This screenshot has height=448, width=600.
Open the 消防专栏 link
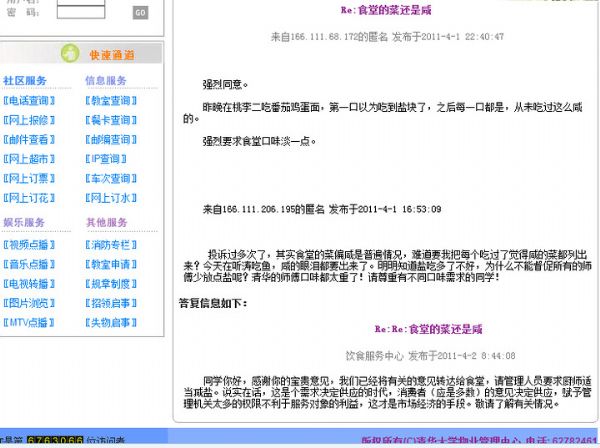[110, 244]
